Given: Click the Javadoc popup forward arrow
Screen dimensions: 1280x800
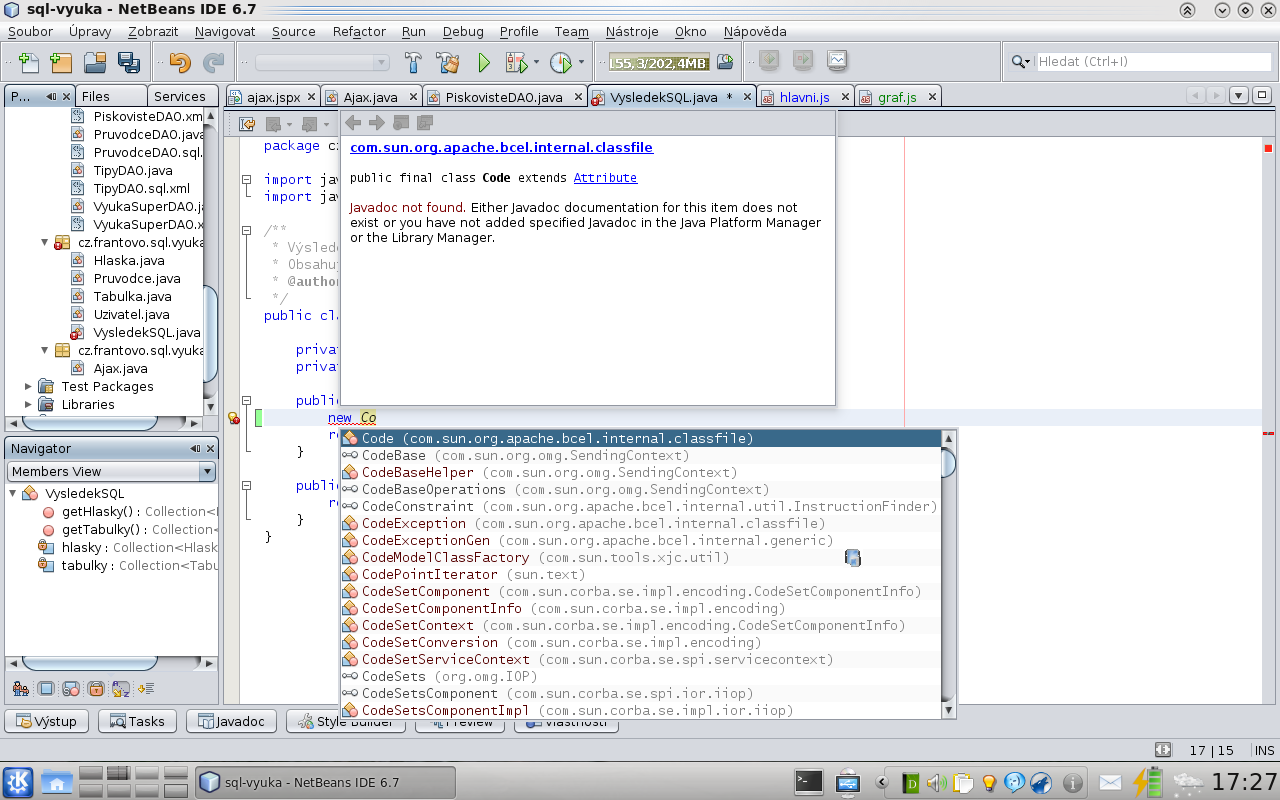Looking at the screenshot, I should pyautogui.click(x=376, y=122).
